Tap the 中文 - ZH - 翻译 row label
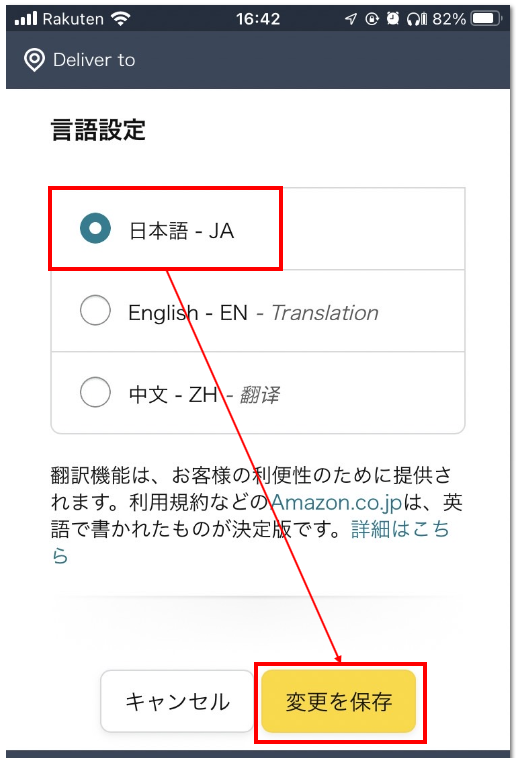Image resolution: width=518 pixels, height=764 pixels. [204, 394]
